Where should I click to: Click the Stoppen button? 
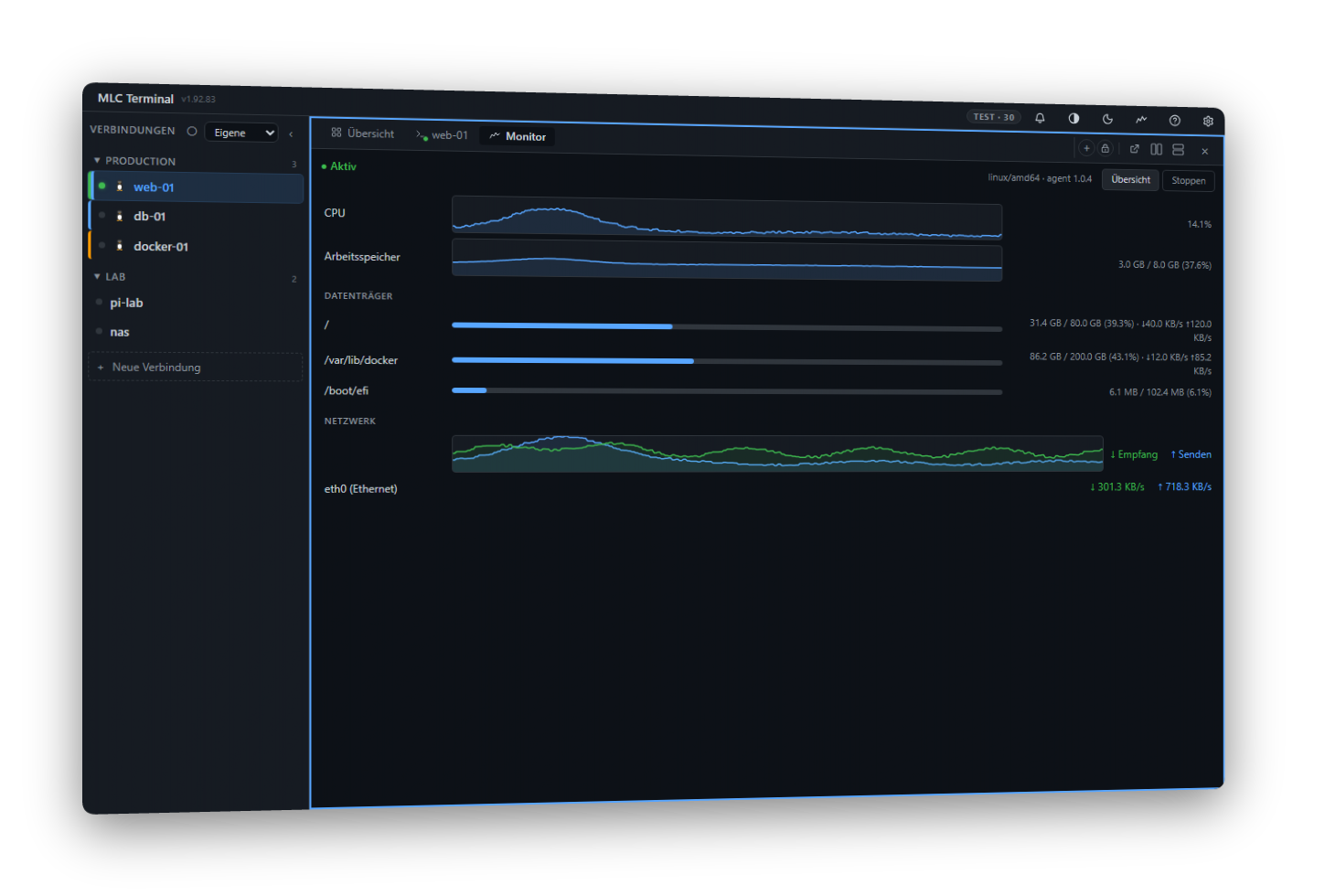pos(1188,181)
